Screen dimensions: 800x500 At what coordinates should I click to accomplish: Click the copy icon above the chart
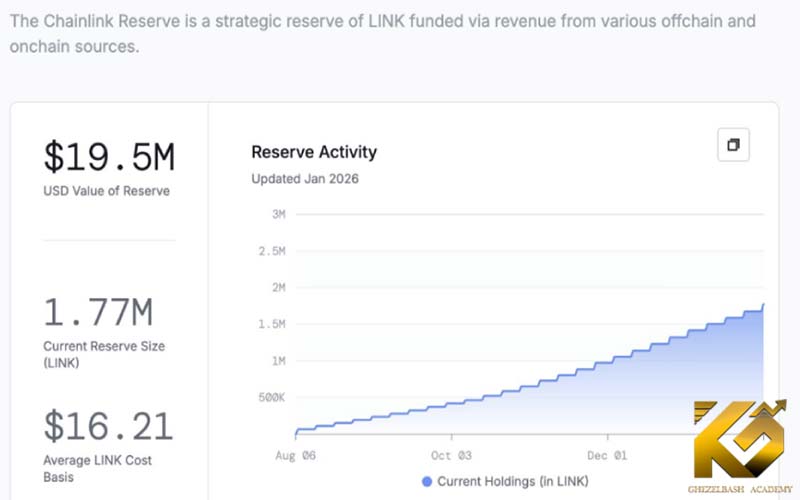click(x=733, y=145)
